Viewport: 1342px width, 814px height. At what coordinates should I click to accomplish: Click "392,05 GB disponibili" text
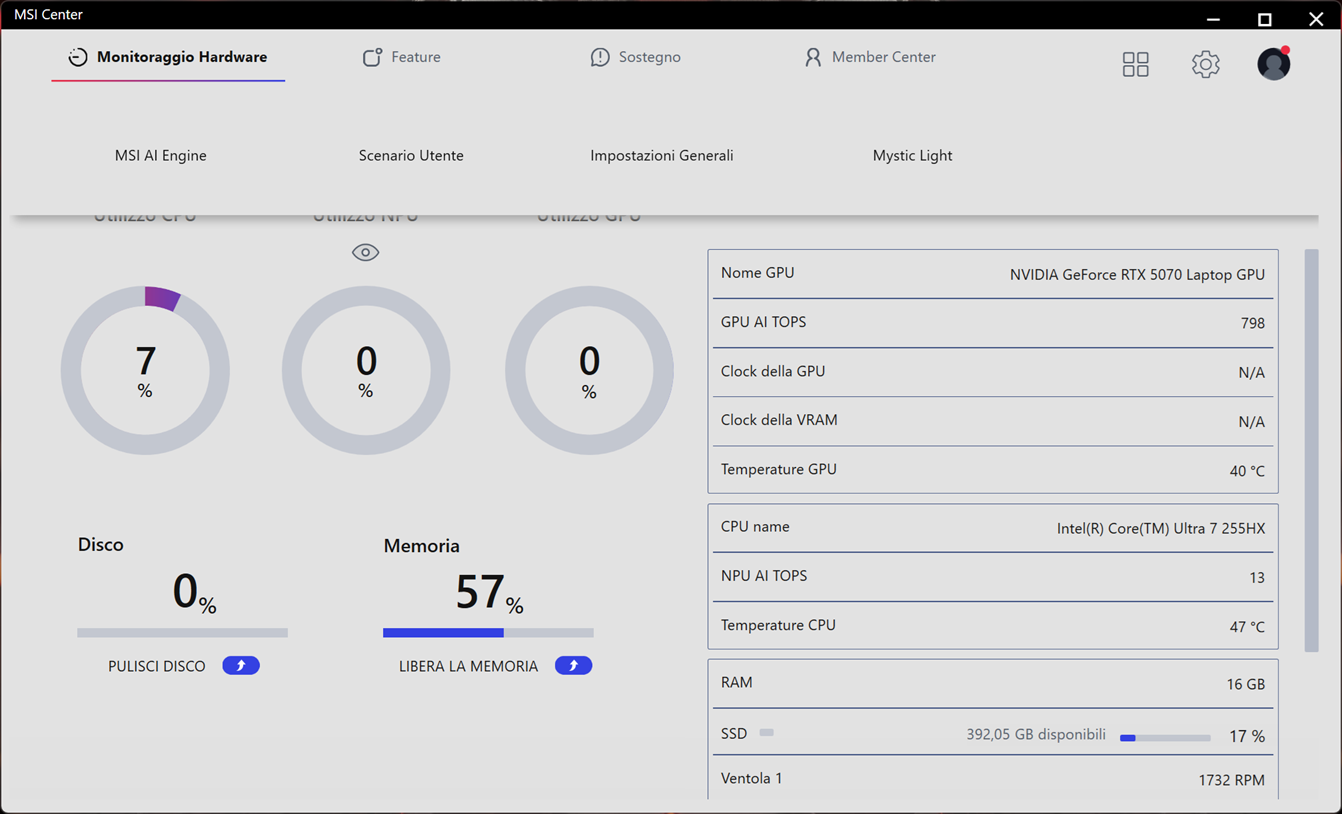(1036, 734)
